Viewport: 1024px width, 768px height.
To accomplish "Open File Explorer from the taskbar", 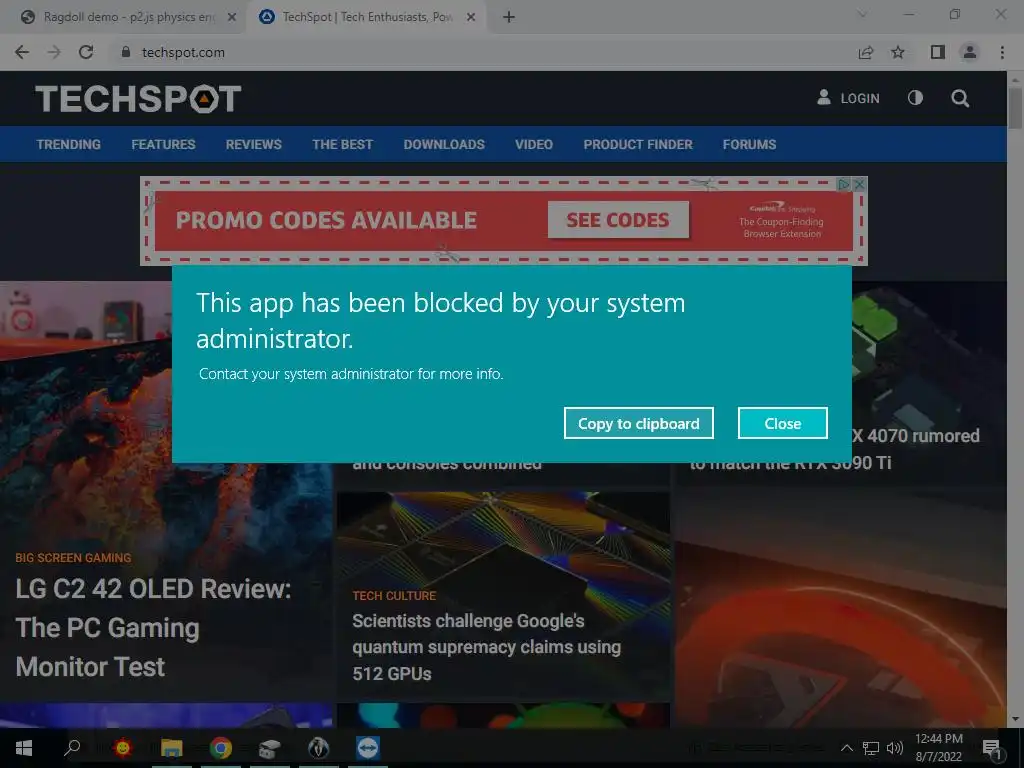I will coord(172,748).
